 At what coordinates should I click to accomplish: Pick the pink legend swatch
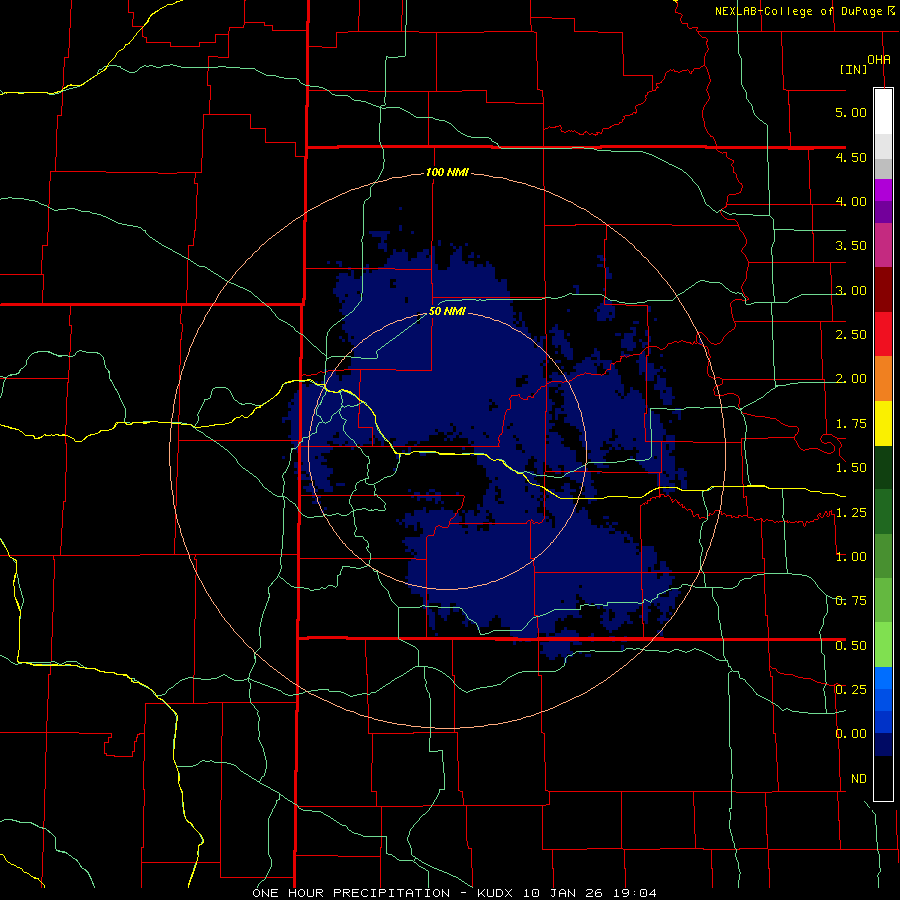(883, 245)
